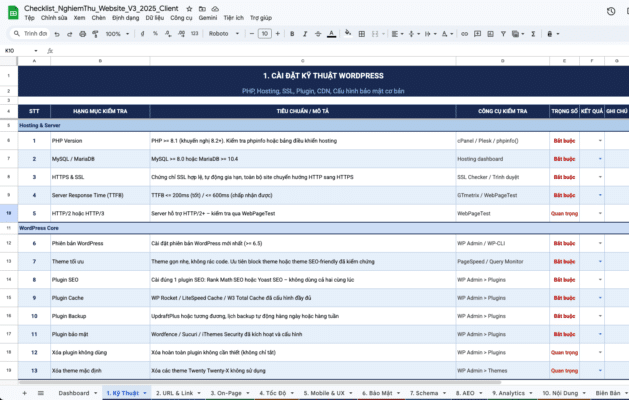
Task: Open the Tệp menu
Action: (x=29, y=18)
